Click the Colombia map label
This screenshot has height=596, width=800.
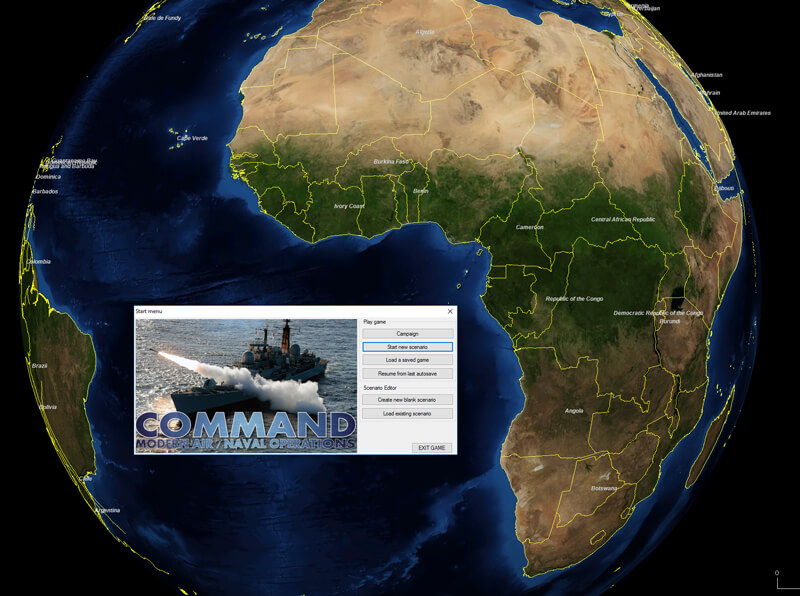(x=38, y=261)
